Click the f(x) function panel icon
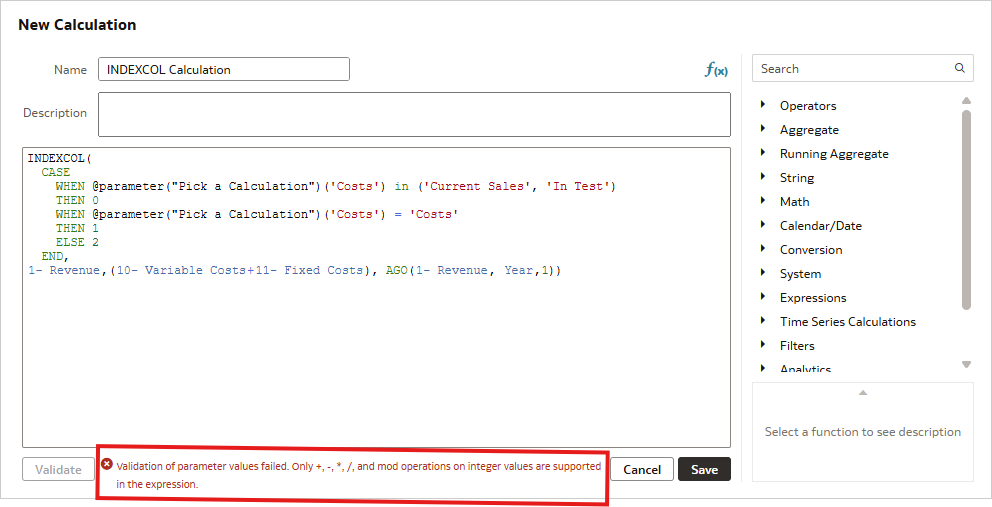The height and width of the screenshot is (507, 992). tap(716, 70)
